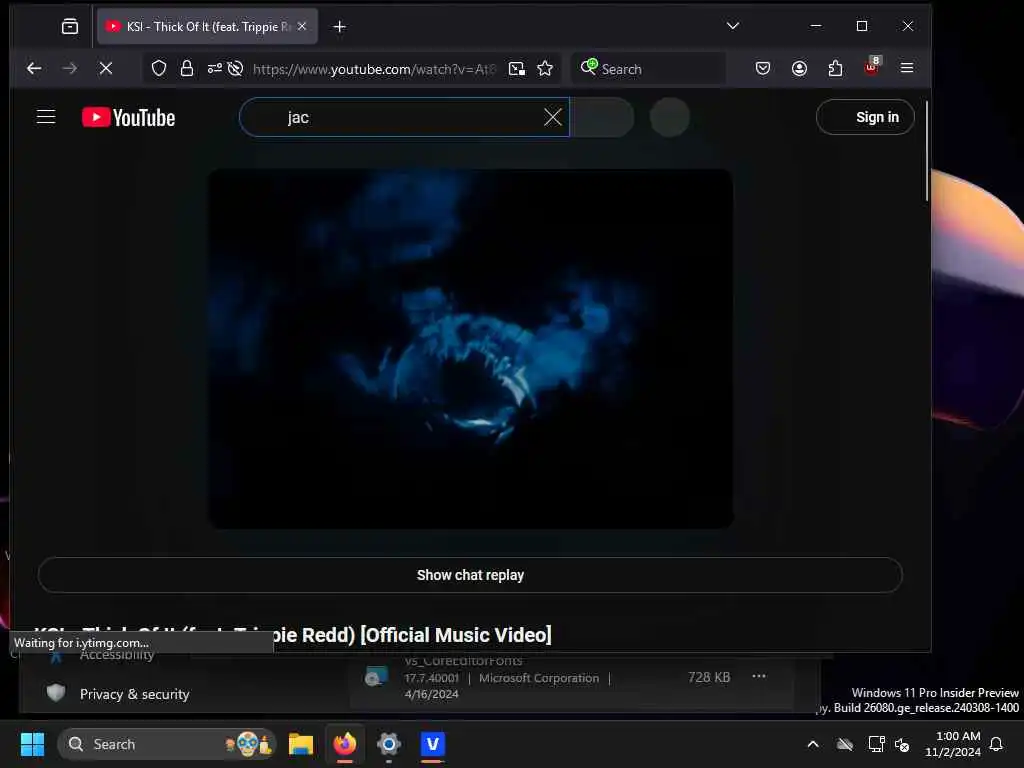Click the OneDrive cloud tray icon
The image size is (1024, 768).
pos(845,744)
